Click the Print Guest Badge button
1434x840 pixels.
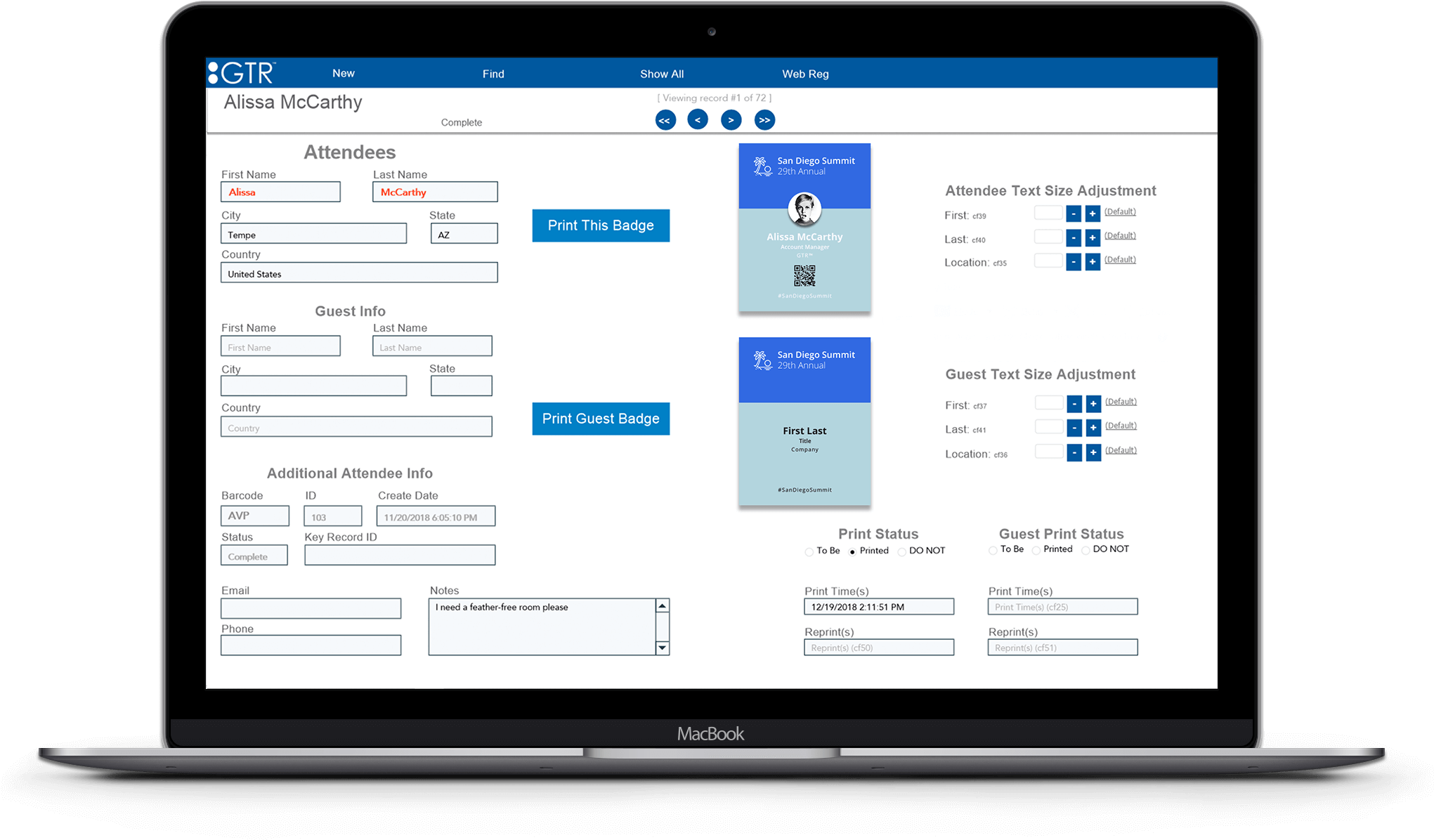click(600, 419)
